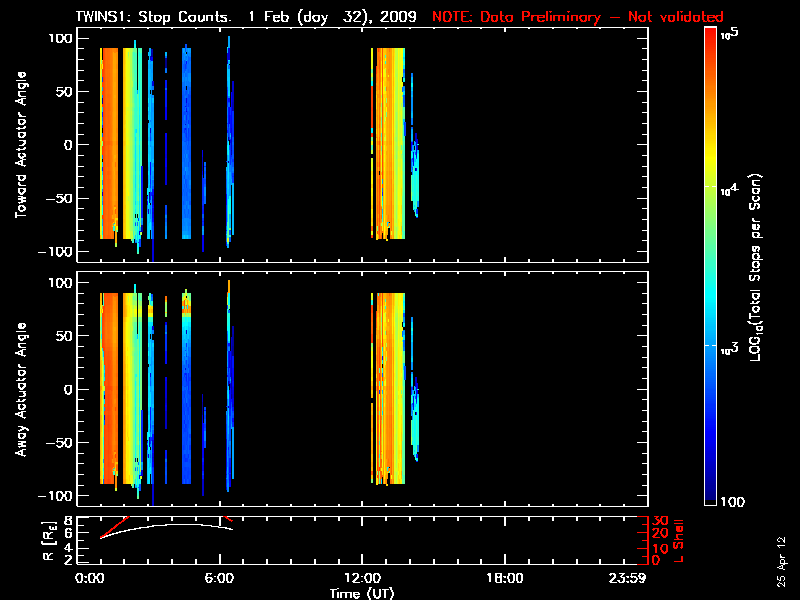Screen dimensions: 800x600
Task: Select the 12:00 time tick label
Action: (x=361, y=578)
